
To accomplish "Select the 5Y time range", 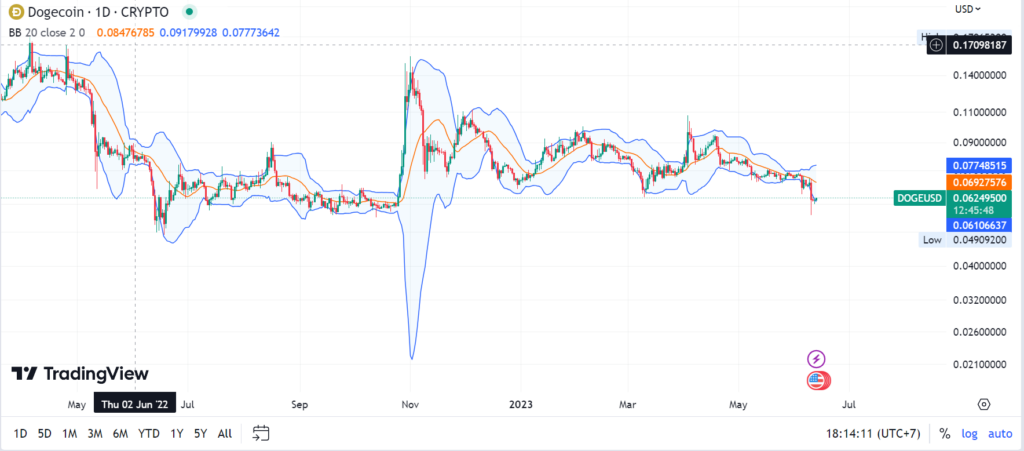I will click(200, 433).
